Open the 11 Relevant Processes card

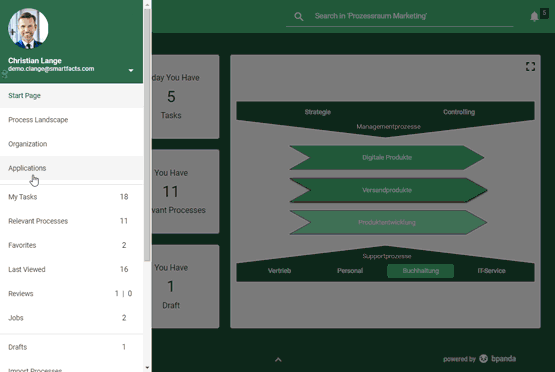pos(185,191)
